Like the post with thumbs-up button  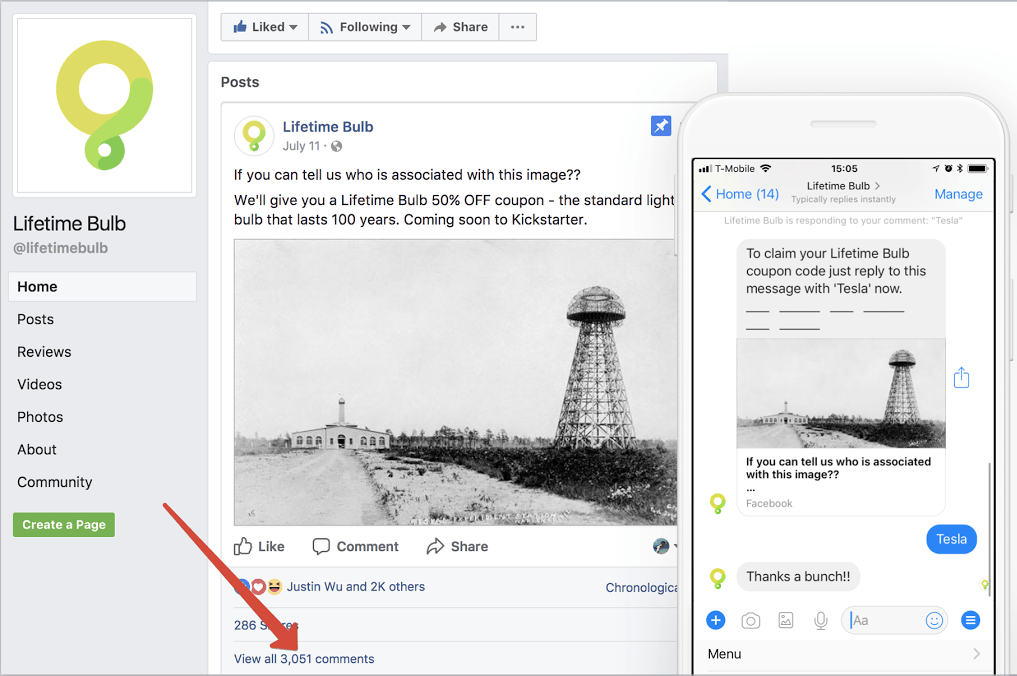(x=259, y=546)
